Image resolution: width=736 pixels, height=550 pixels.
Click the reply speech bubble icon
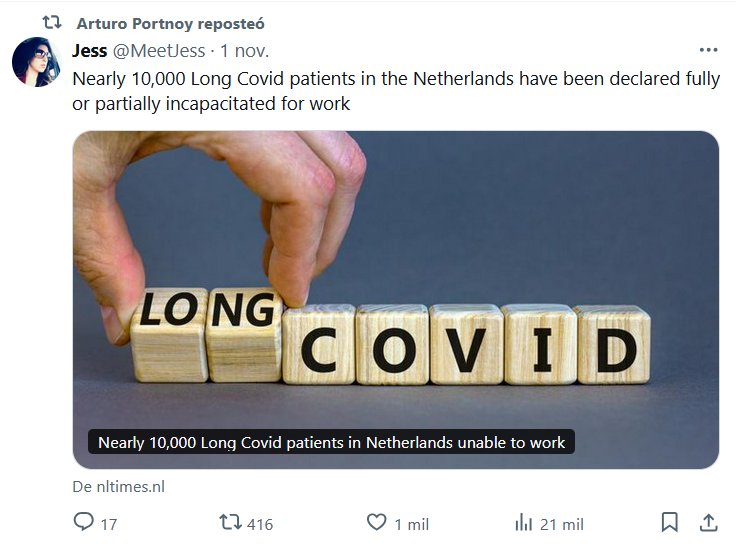pyautogui.click(x=84, y=522)
